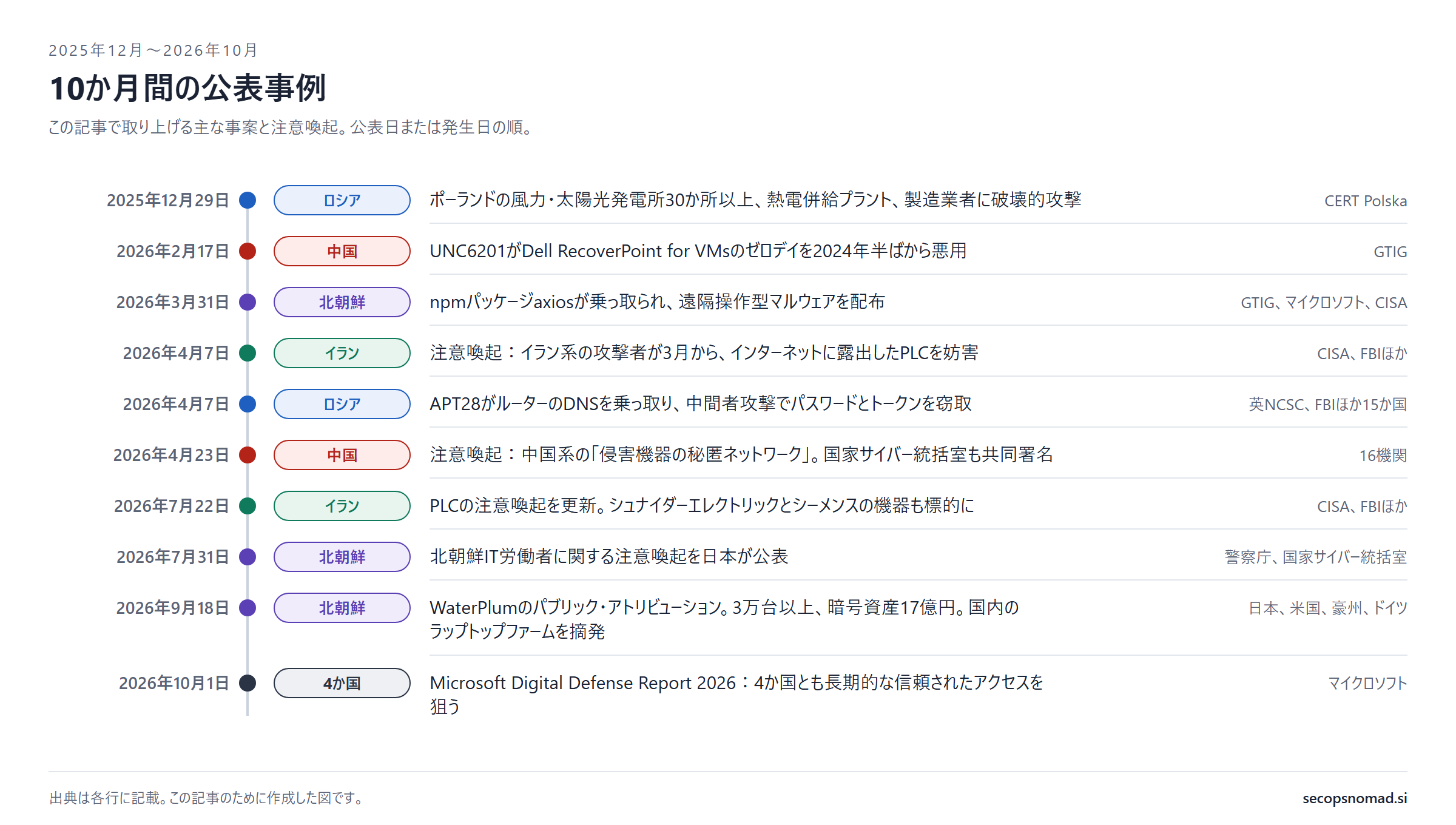
Task: Click the GTIG、マイクロソフト、CISA source label
Action: (x=1324, y=303)
